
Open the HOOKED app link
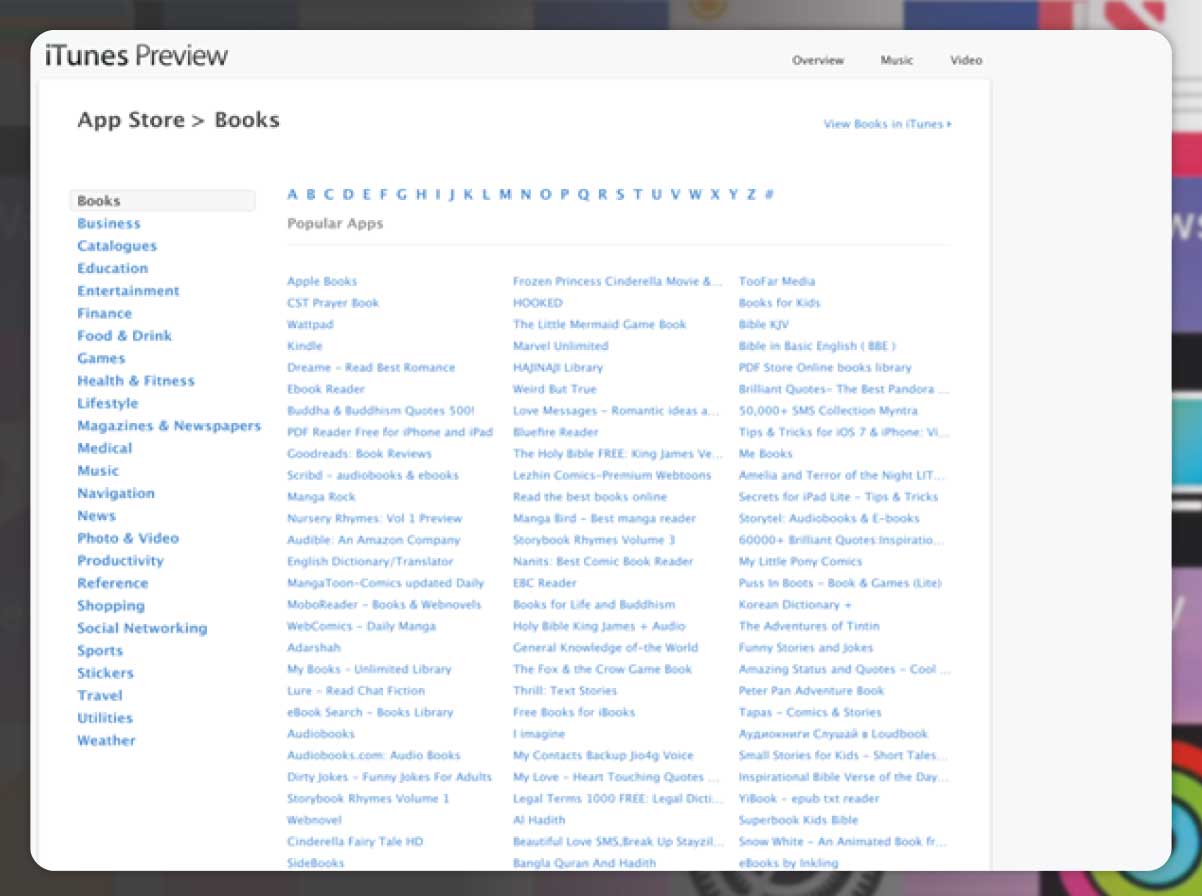[x=538, y=303]
